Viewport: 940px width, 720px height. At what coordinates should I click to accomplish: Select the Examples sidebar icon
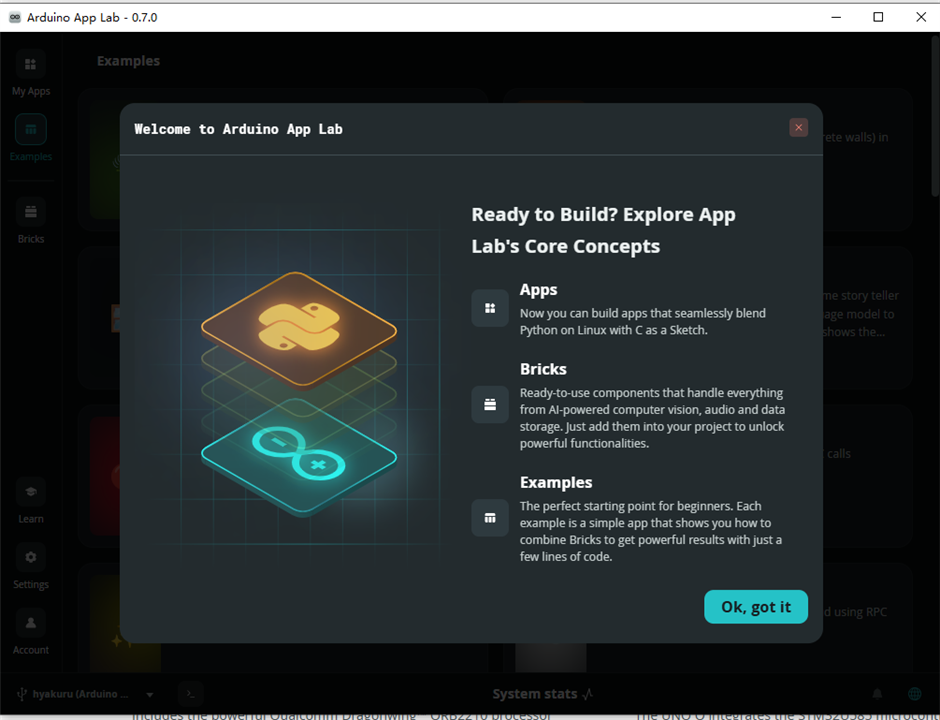pos(31,129)
